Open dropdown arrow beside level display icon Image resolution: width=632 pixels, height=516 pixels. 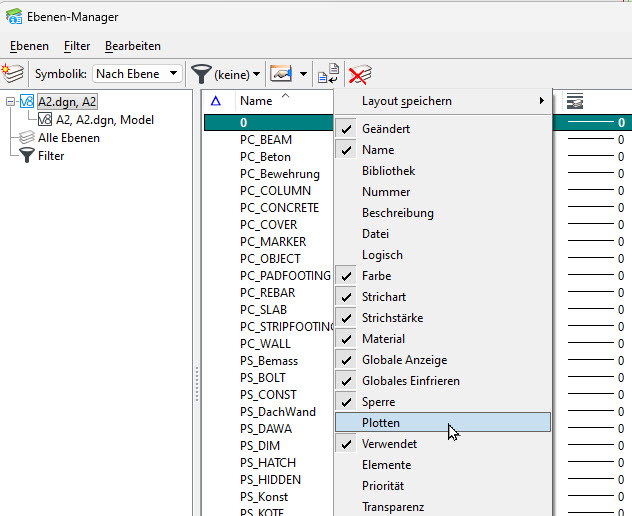click(x=303, y=75)
